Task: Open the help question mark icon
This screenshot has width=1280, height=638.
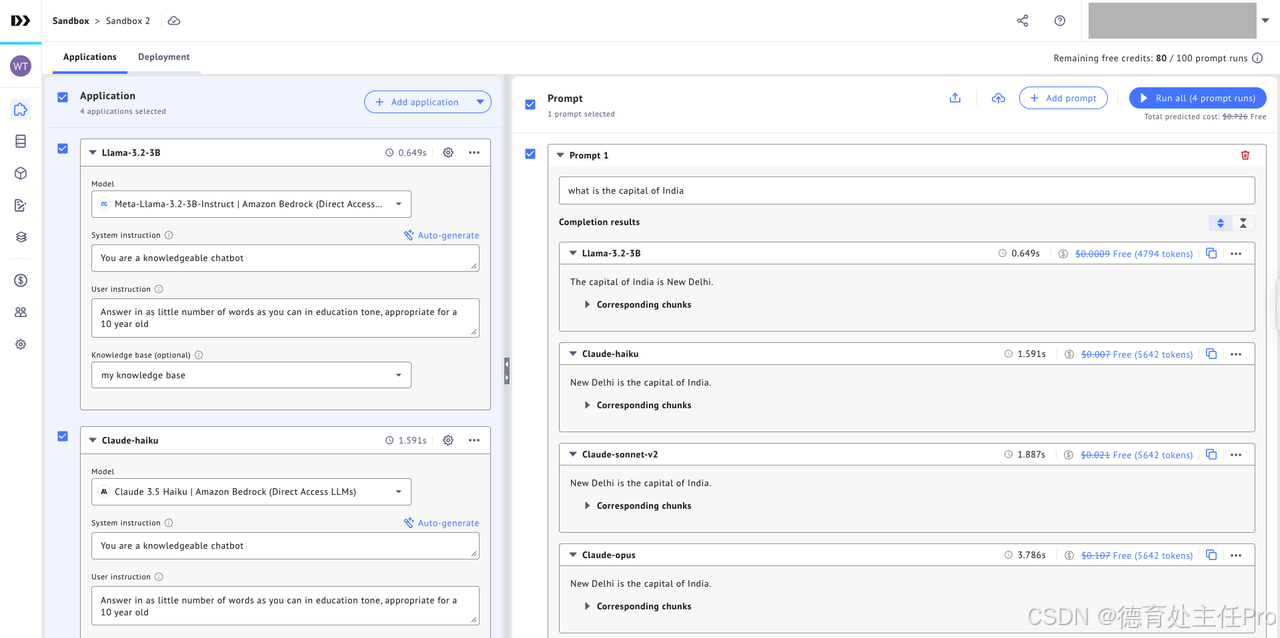Action: point(1060,21)
